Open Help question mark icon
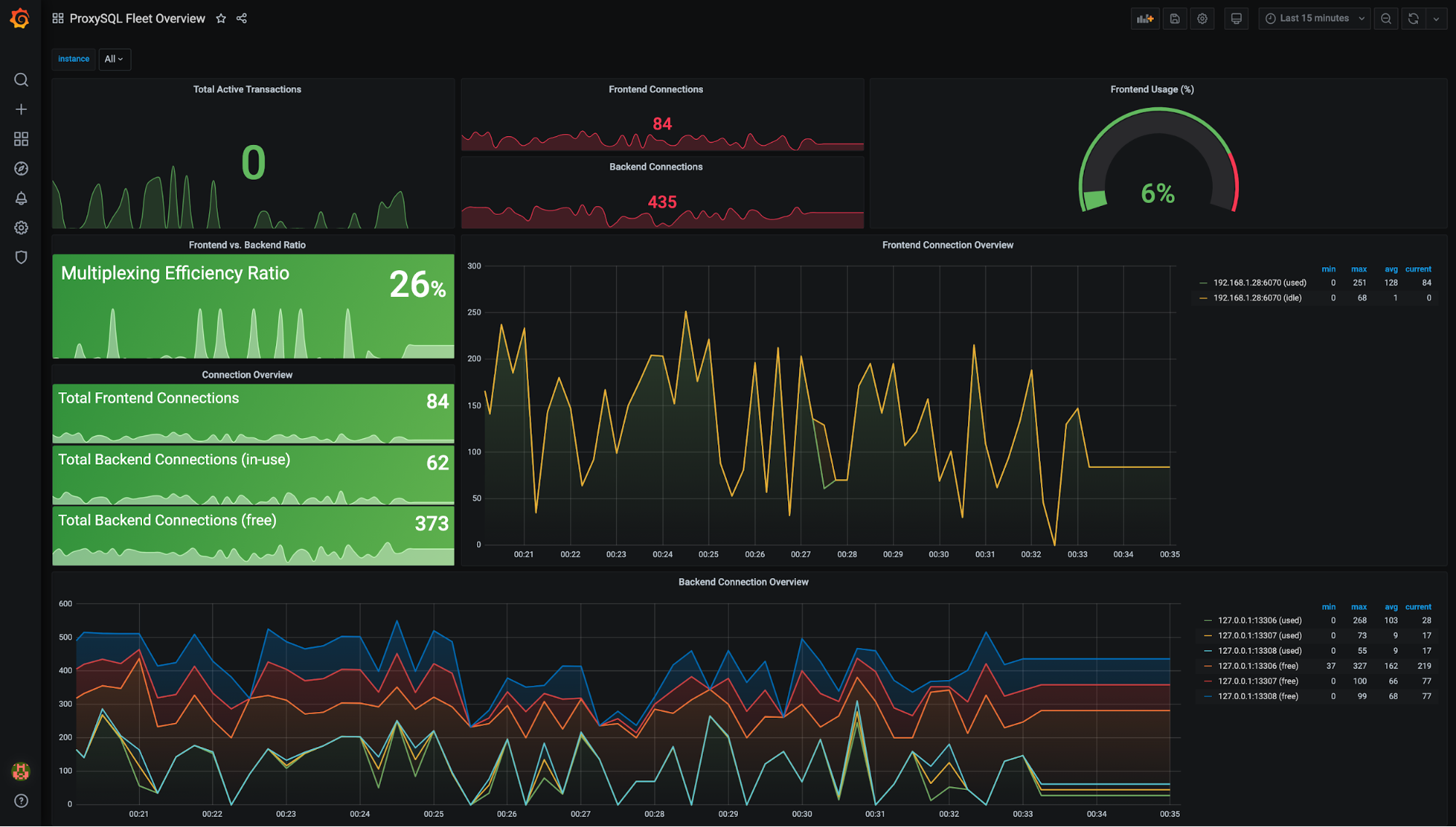Viewport: 1456px width, 827px height. pyautogui.click(x=21, y=801)
